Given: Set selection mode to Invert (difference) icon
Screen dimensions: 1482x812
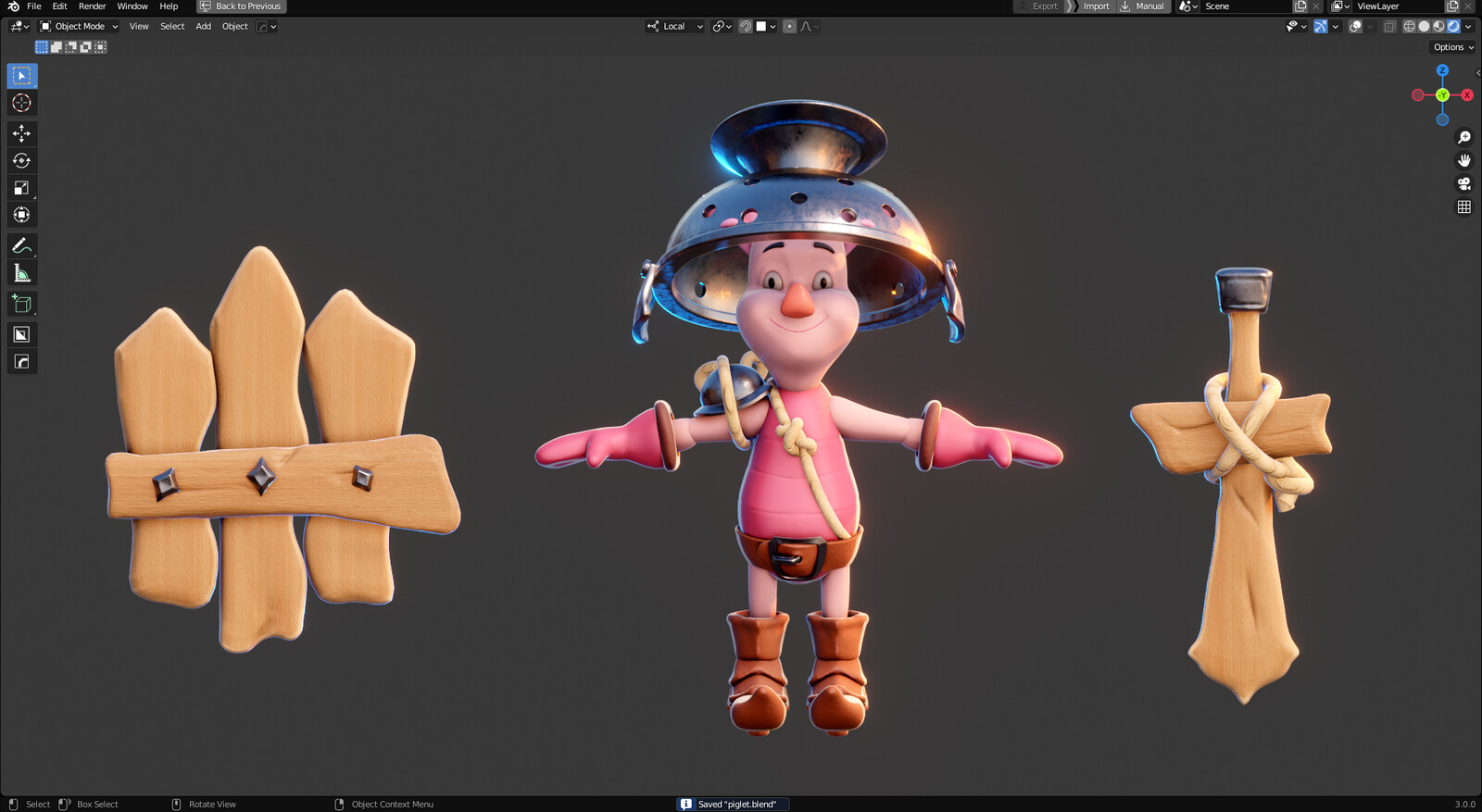Looking at the screenshot, I should click(86, 47).
